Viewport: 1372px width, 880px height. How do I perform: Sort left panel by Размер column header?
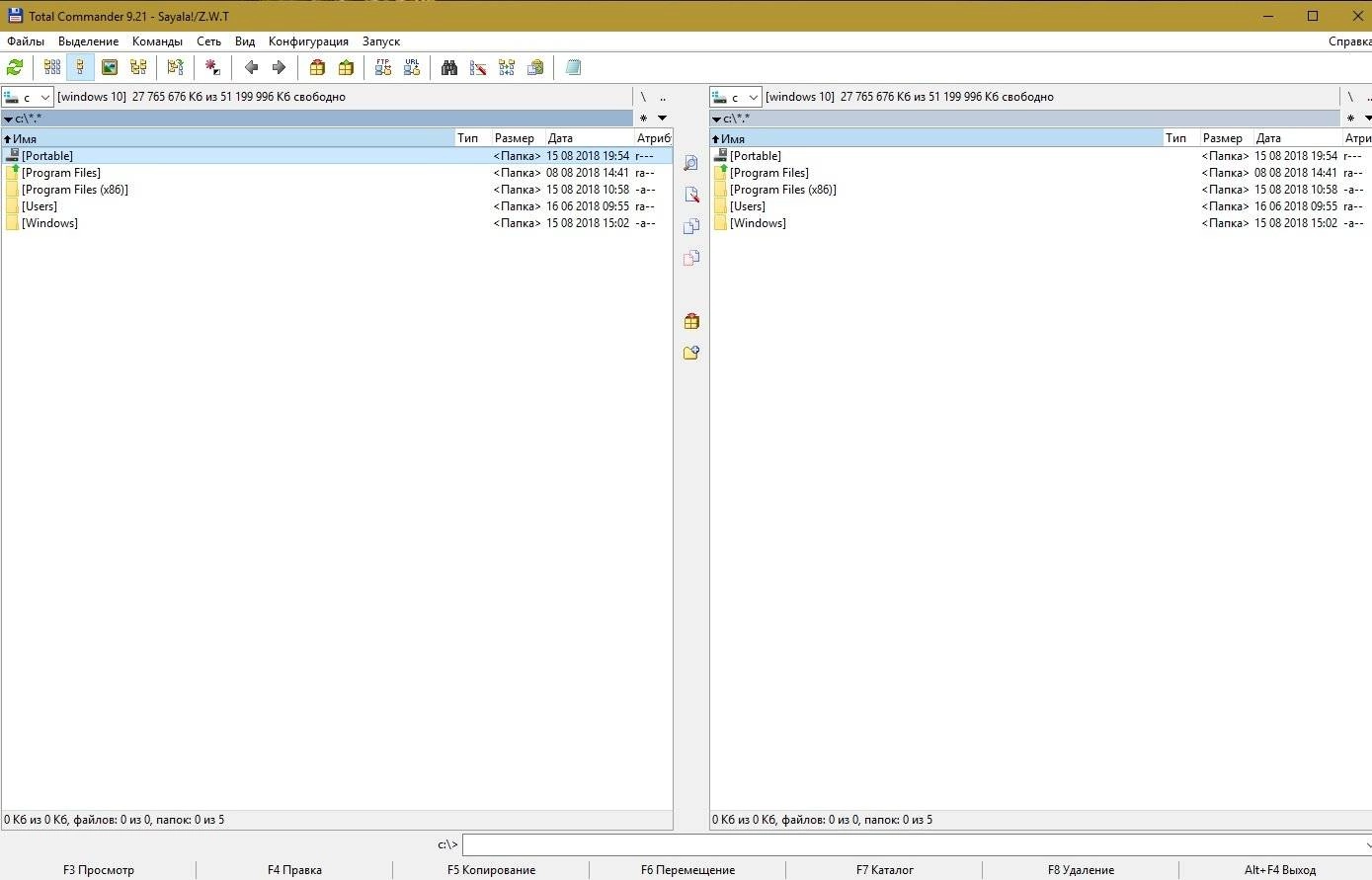(x=519, y=138)
